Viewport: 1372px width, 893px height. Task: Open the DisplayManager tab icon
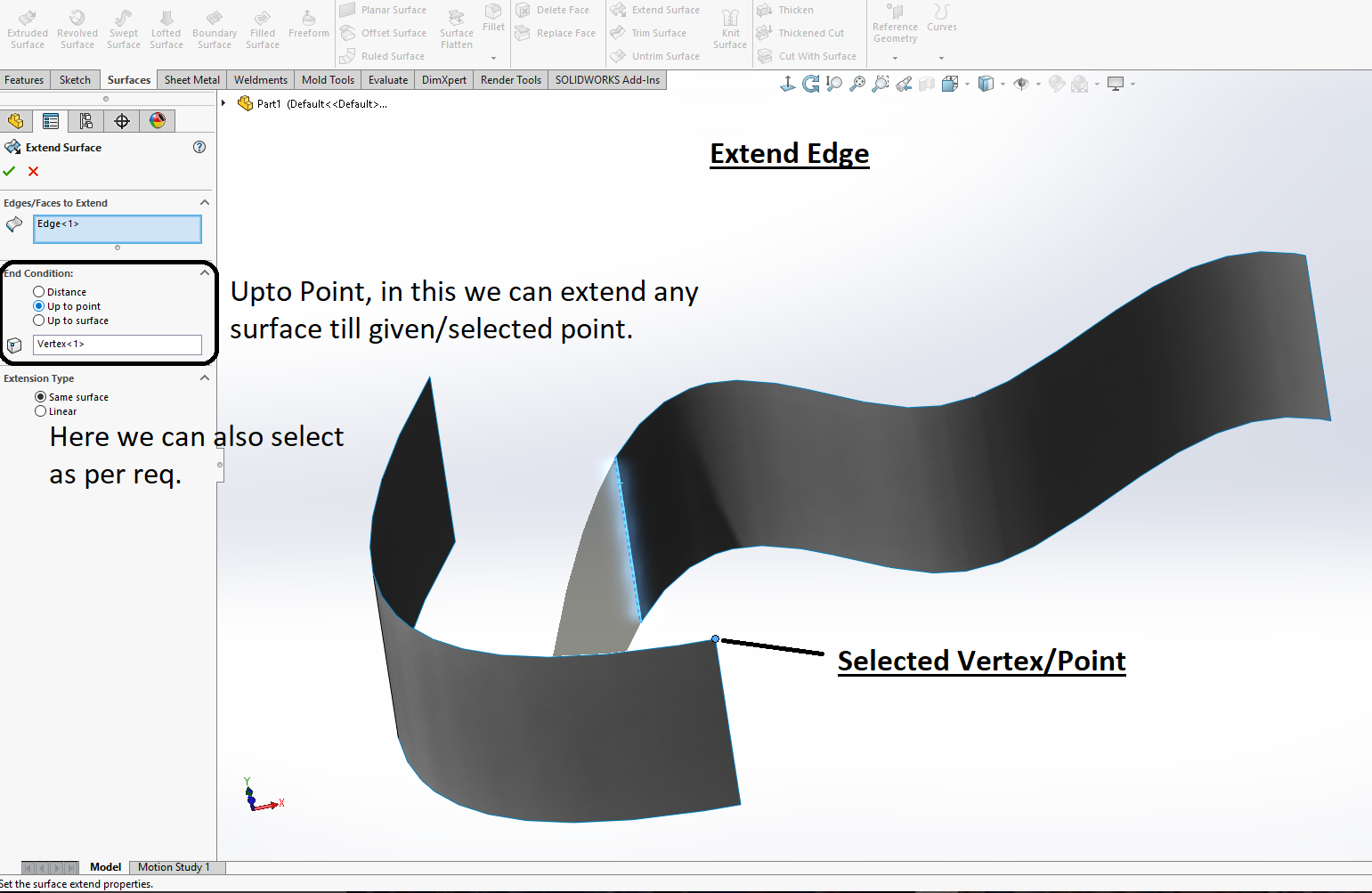pyautogui.click(x=158, y=121)
